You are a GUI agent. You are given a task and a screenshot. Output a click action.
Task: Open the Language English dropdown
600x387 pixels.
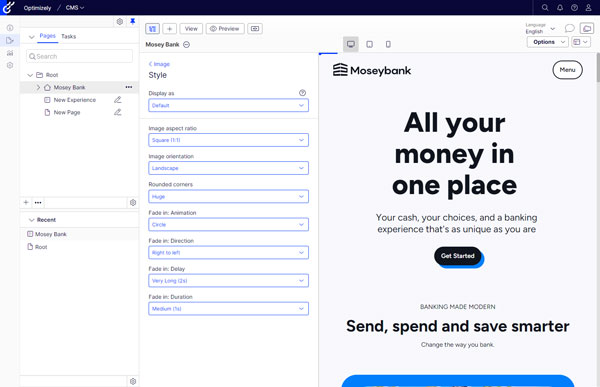[540, 28]
